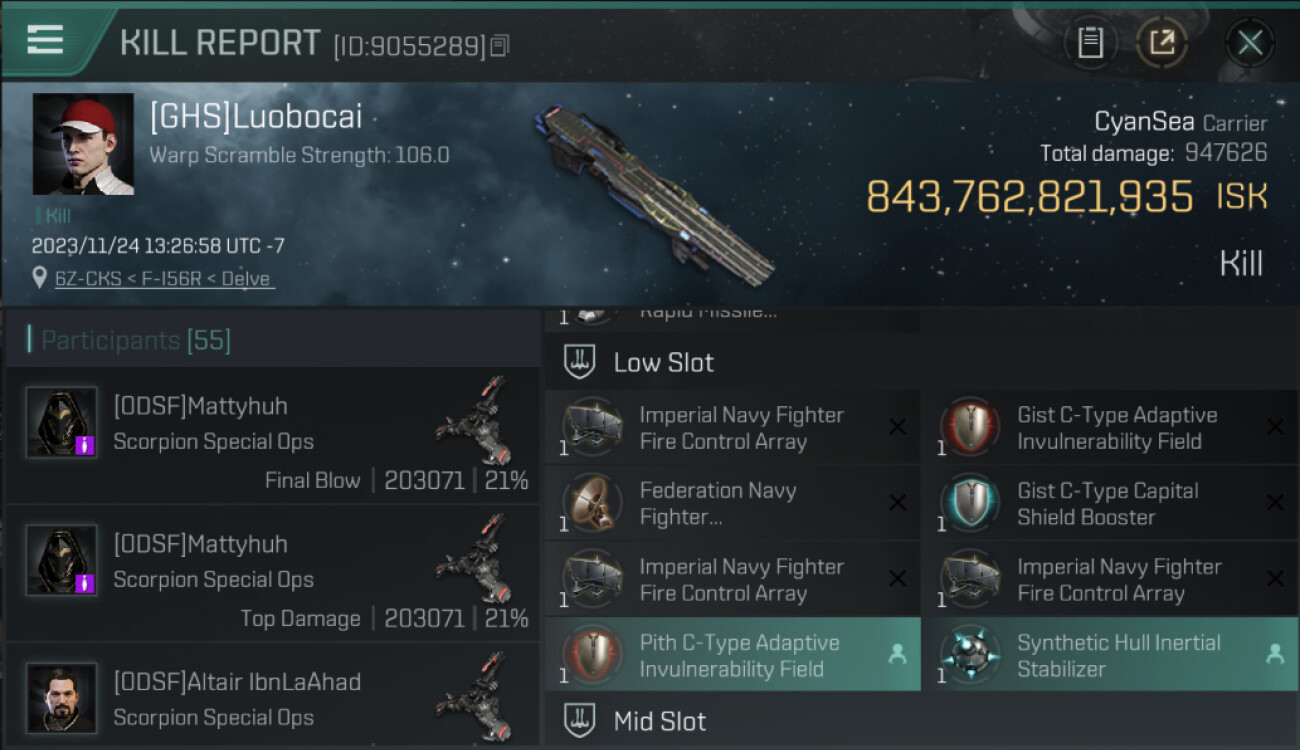Screen dimensions: 1300x750
Task: View the Top Damage Mattyhuh avatar
Action: pyautogui.click(x=62, y=560)
